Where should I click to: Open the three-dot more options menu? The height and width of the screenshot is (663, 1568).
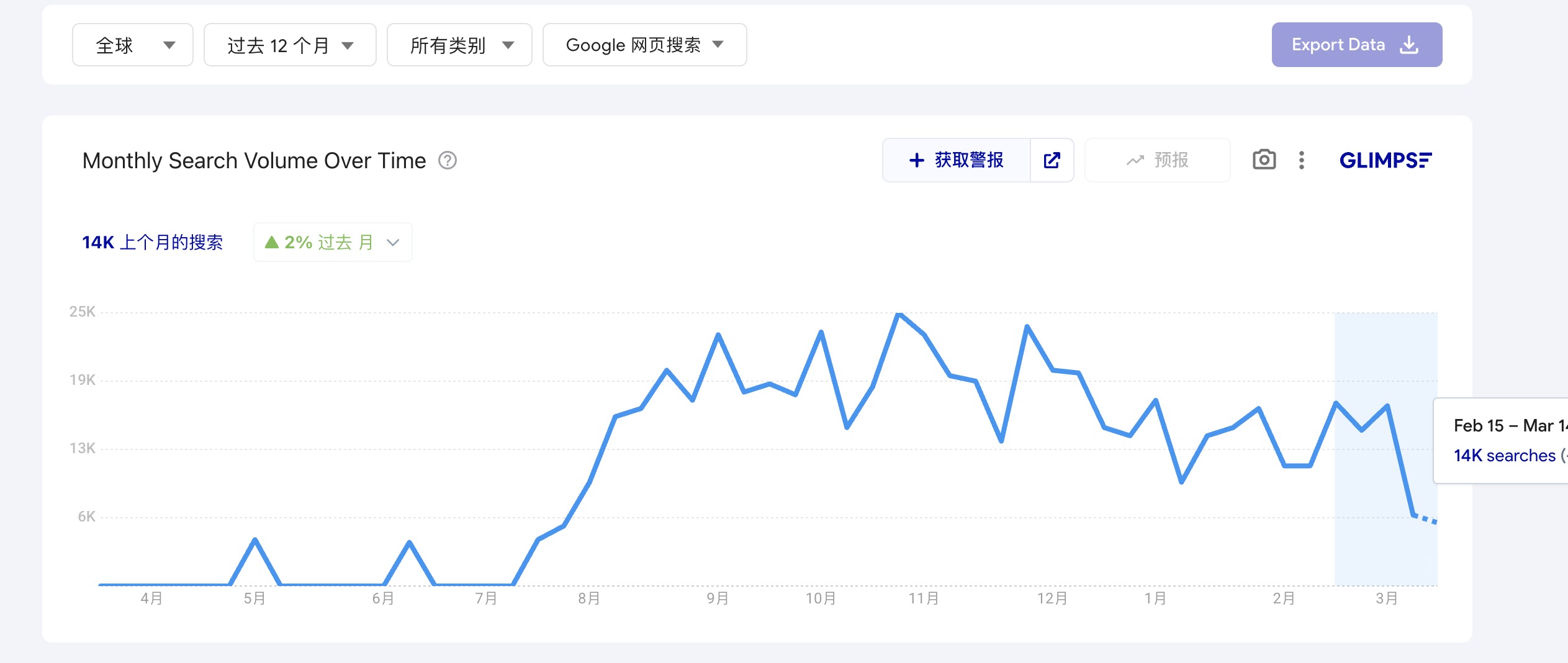tap(1302, 160)
